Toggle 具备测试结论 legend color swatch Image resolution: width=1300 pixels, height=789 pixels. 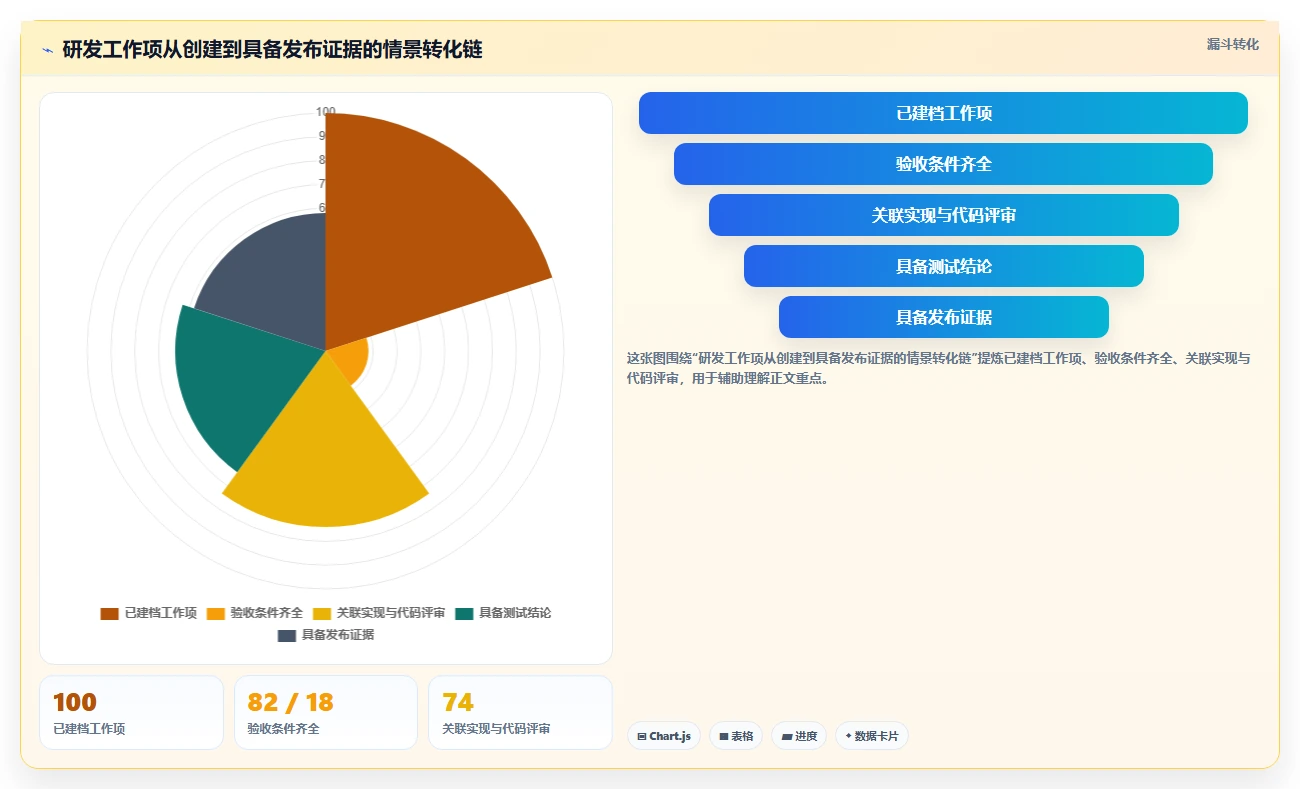coord(464,613)
